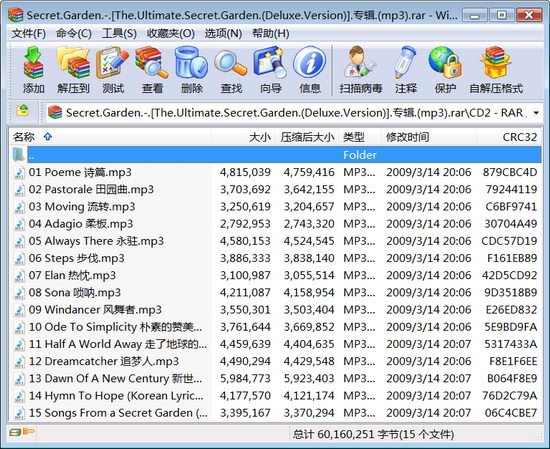Open the 向导 (Wizard) tool
The width and height of the screenshot is (550, 449).
coord(270,70)
